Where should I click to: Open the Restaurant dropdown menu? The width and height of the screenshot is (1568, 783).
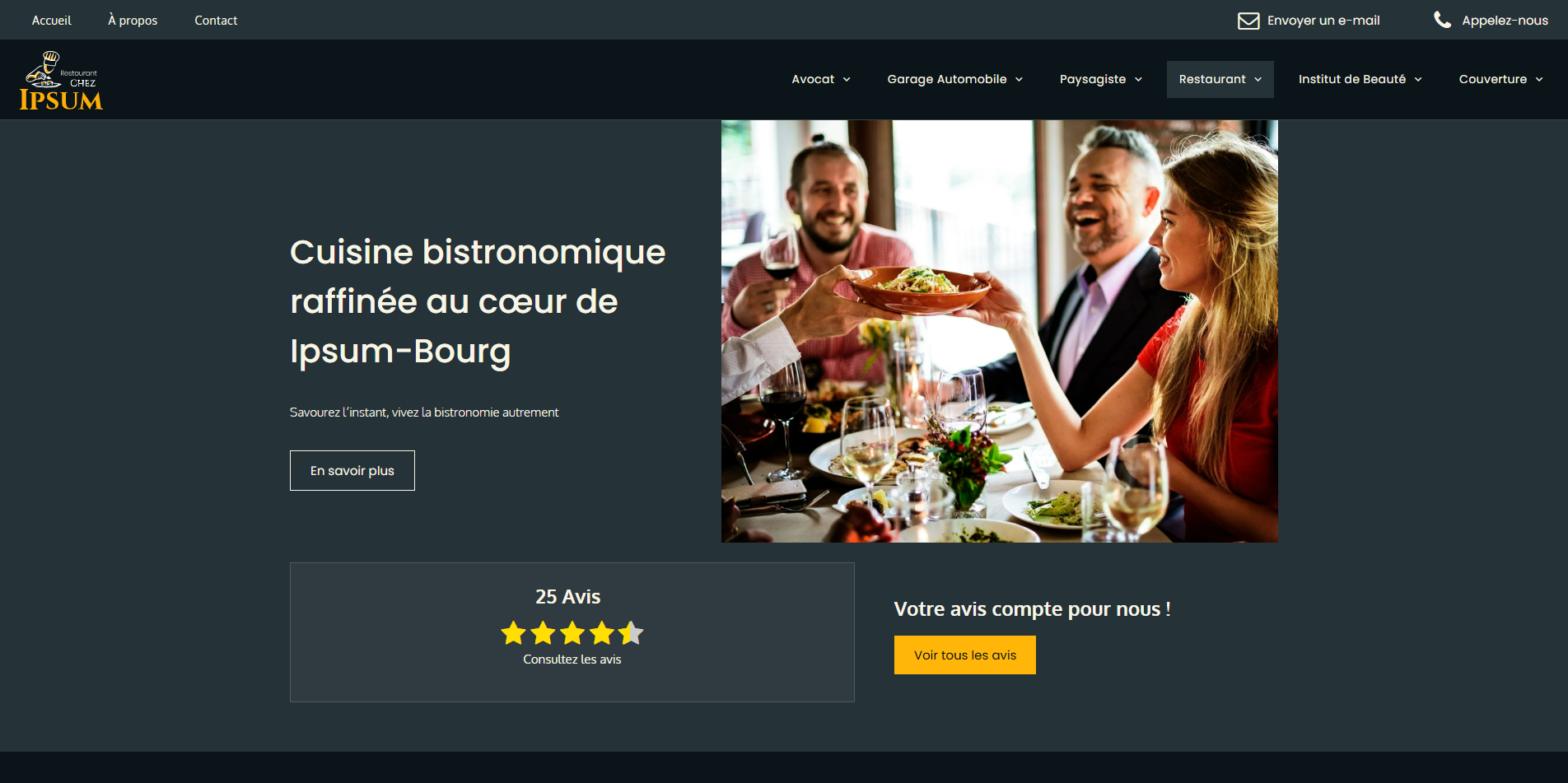click(1220, 79)
